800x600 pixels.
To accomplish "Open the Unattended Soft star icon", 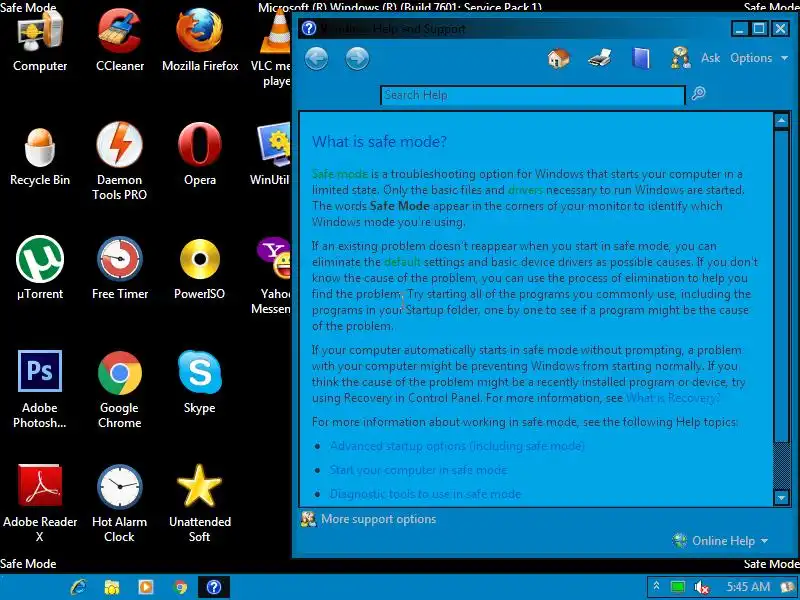I will [199, 504].
